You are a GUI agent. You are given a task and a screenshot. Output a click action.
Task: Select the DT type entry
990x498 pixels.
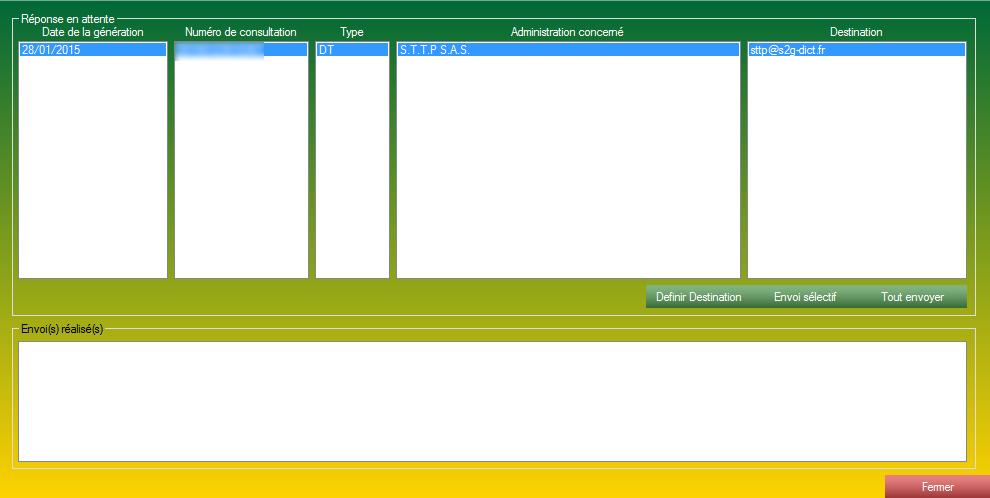(352, 49)
